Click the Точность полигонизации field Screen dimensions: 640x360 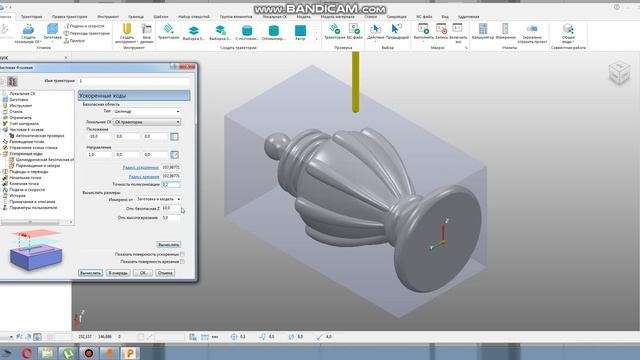[x=171, y=184]
